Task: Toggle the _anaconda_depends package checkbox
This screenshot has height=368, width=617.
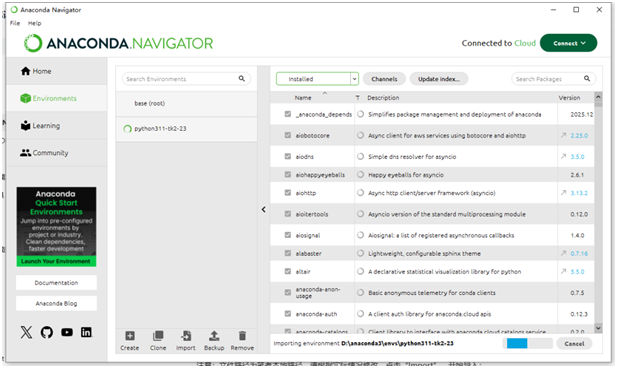Action: click(x=288, y=114)
